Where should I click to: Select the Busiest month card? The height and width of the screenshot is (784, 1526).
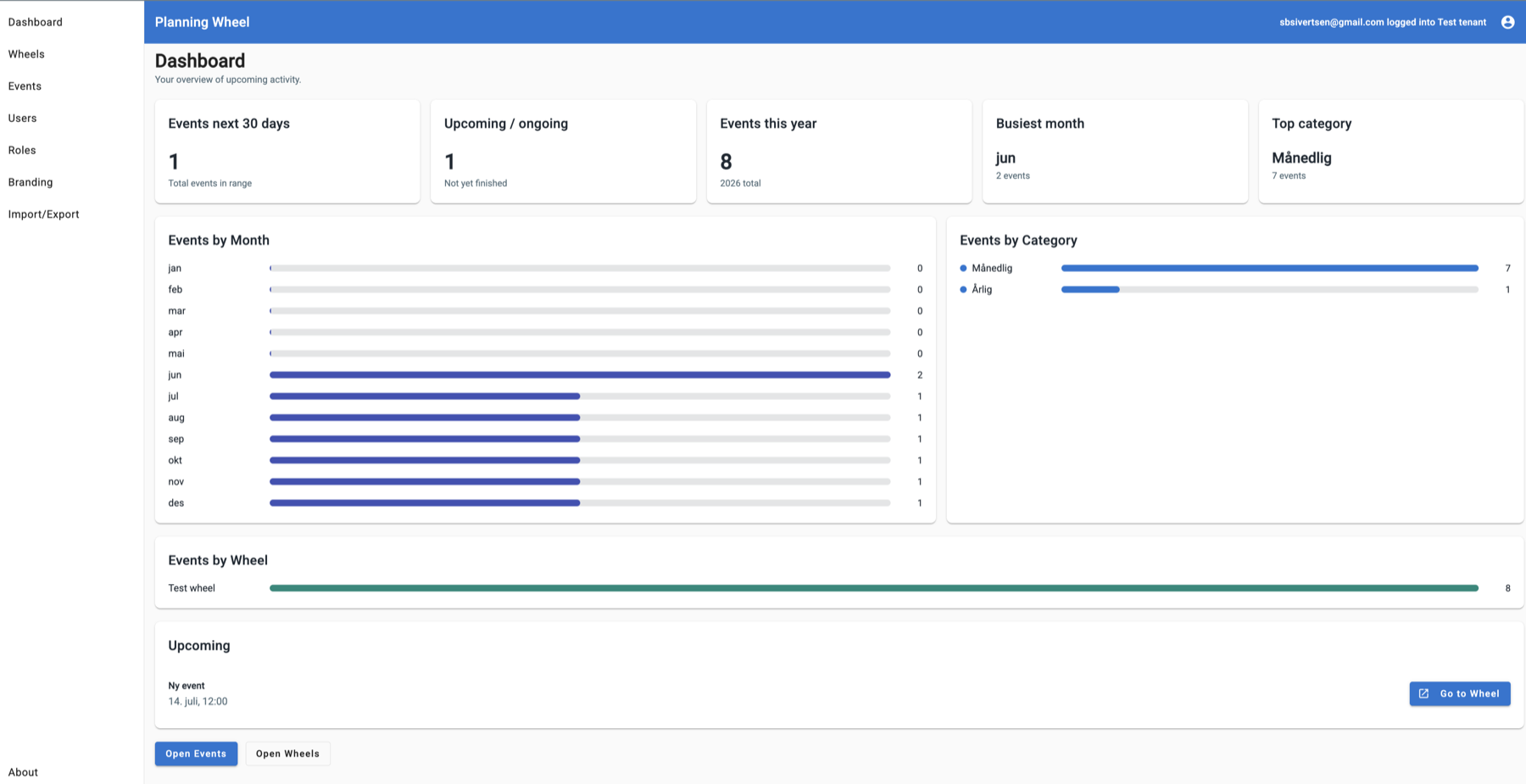pos(1115,152)
